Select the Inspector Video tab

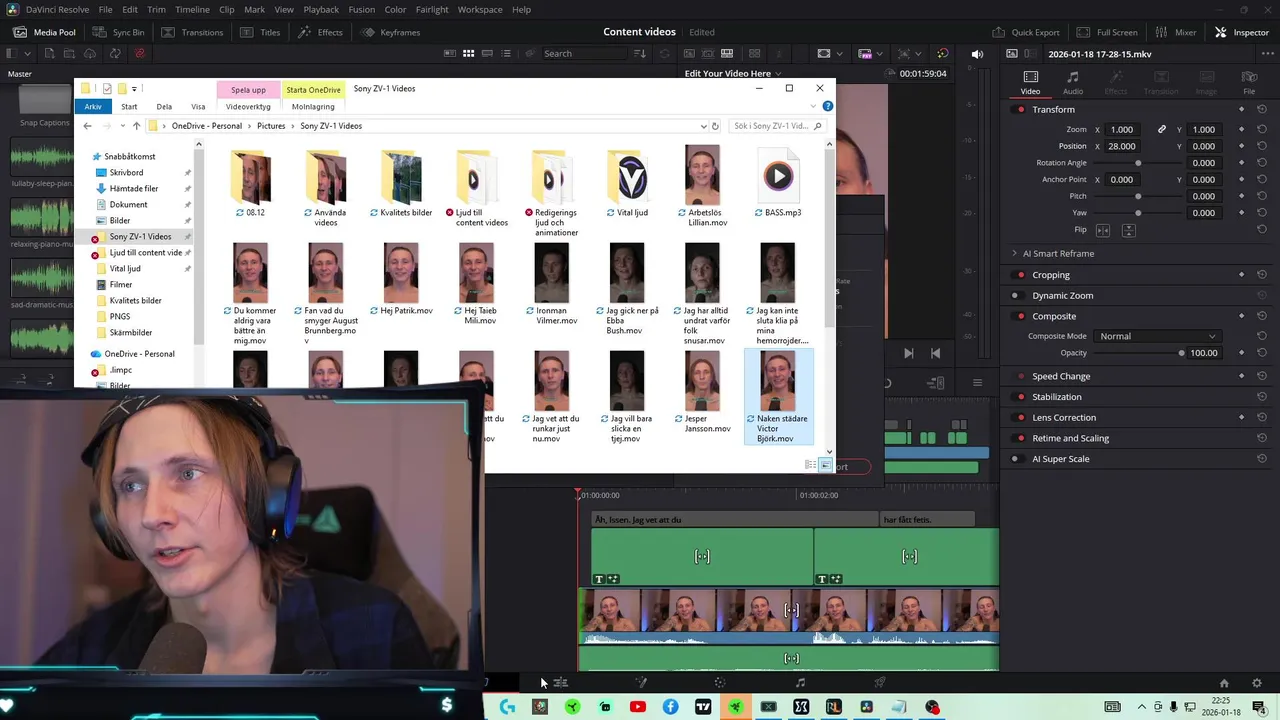coord(1030,83)
